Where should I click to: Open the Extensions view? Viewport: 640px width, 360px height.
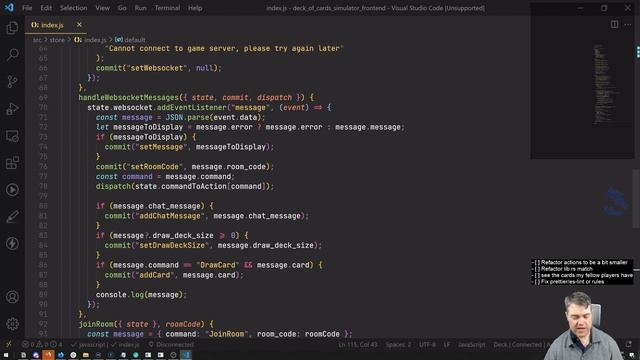(12, 163)
